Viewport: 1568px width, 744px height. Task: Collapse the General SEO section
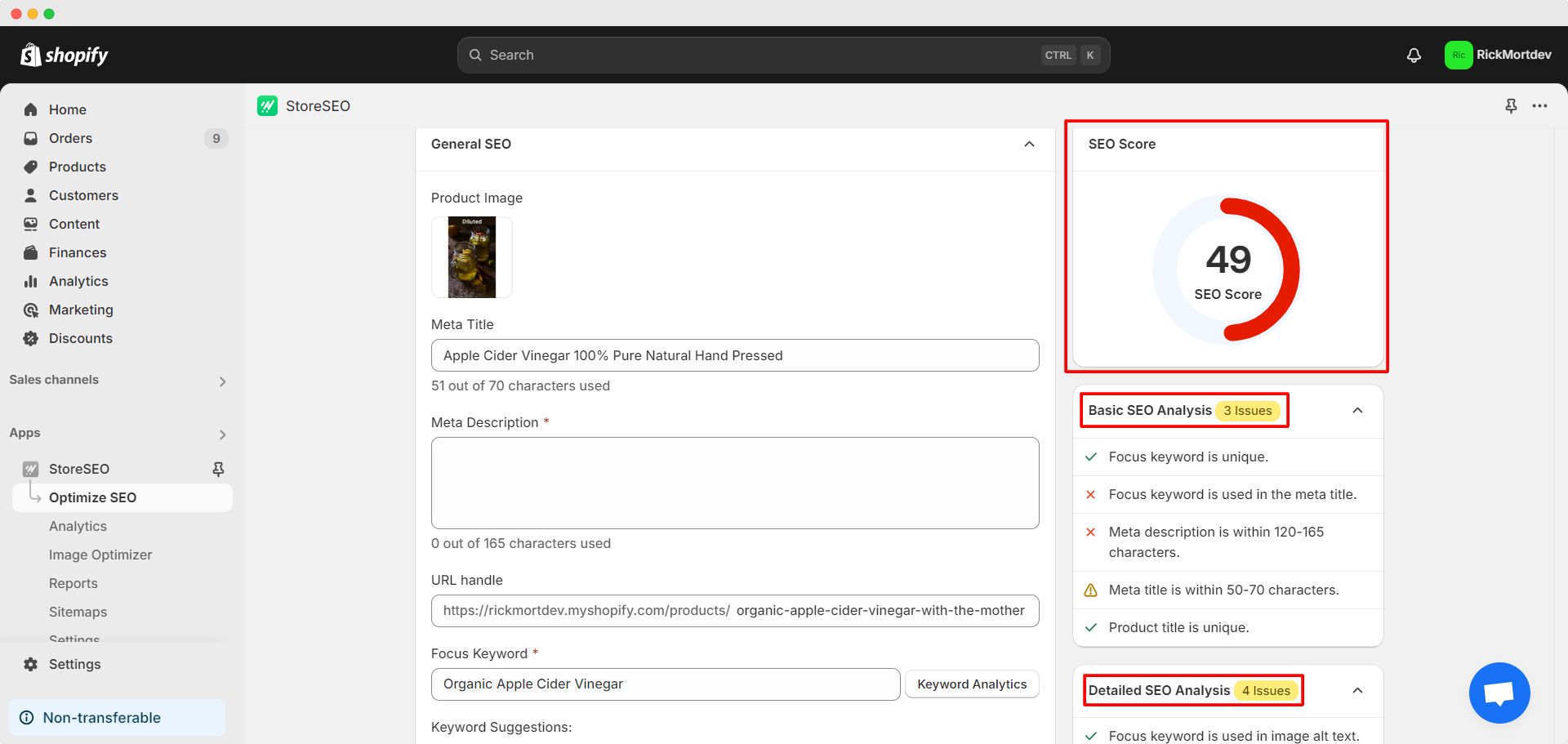1029,144
